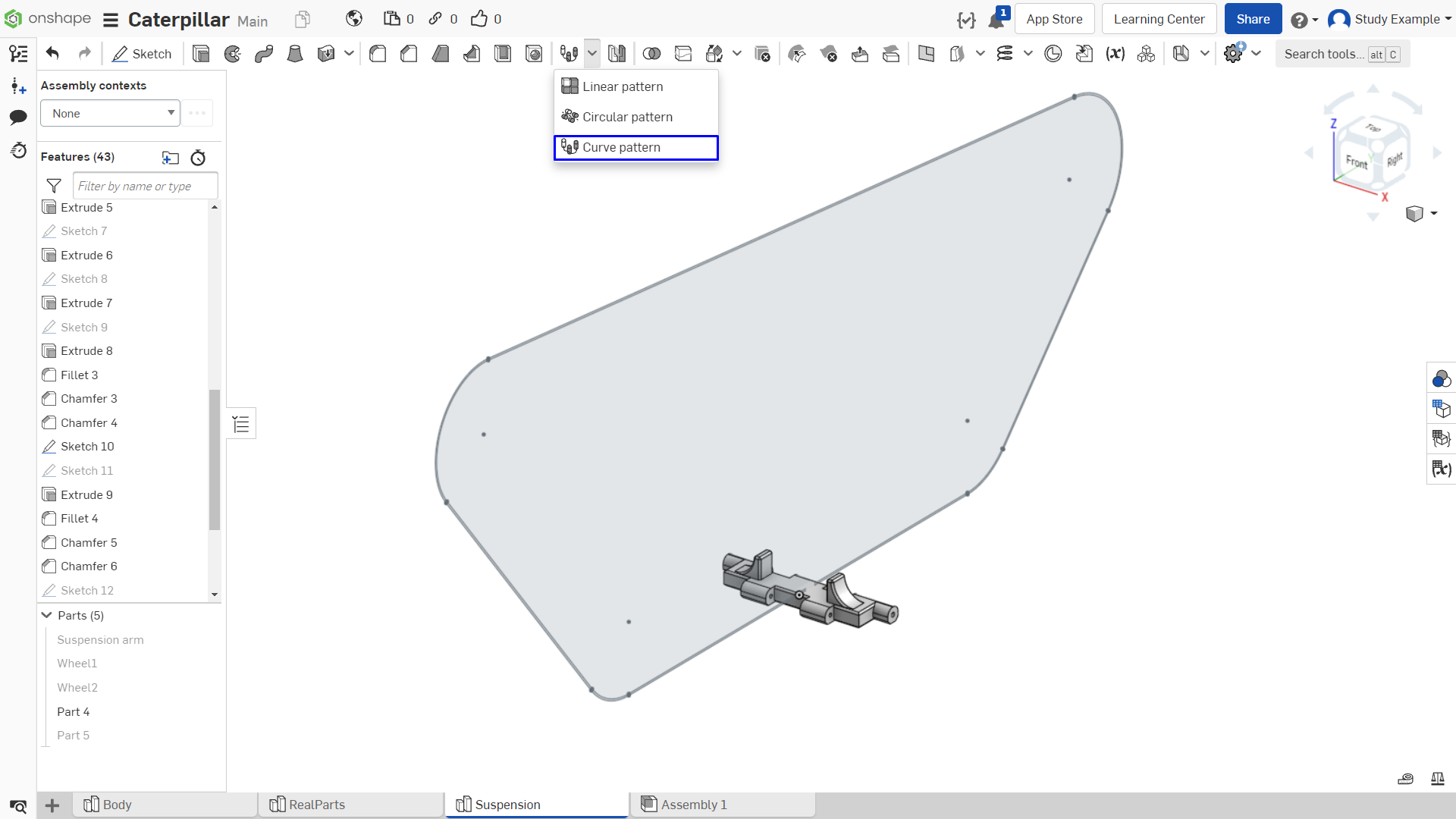The width and height of the screenshot is (1456, 819).
Task: Open the Assembly contexts None dropdown
Action: (x=110, y=113)
